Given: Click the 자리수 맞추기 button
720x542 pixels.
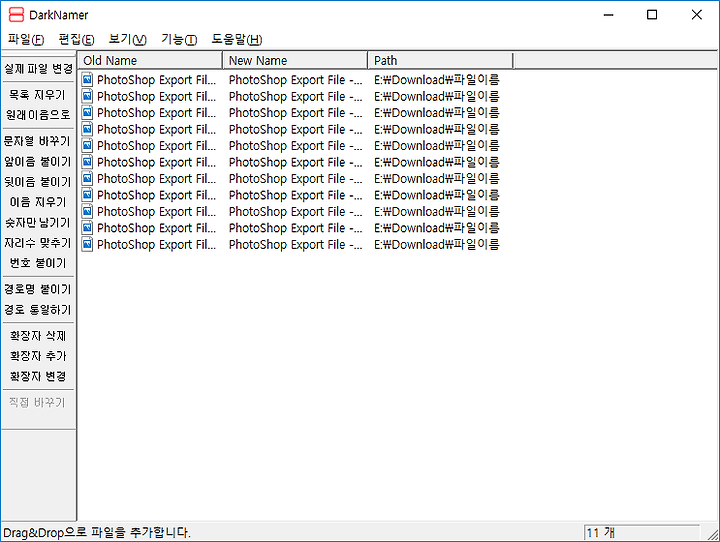Looking at the screenshot, I should (38, 243).
